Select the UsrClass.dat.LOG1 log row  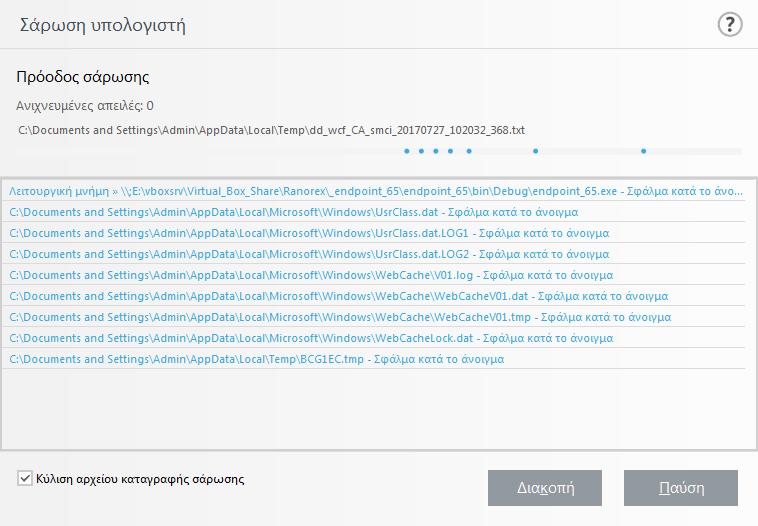(x=373, y=233)
